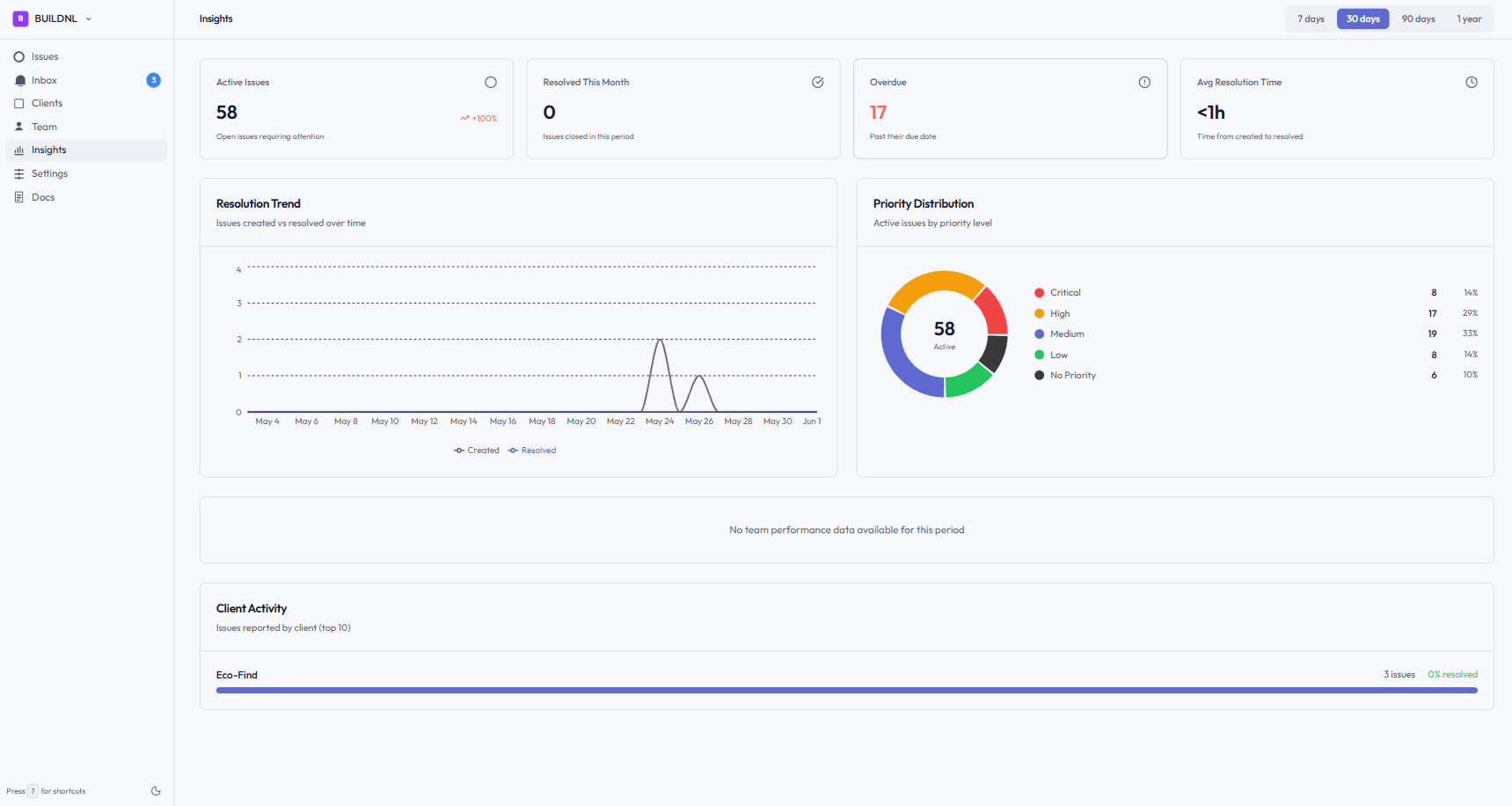Image resolution: width=1512 pixels, height=806 pixels.
Task: Click the No Priority count 6
Action: point(1434,376)
